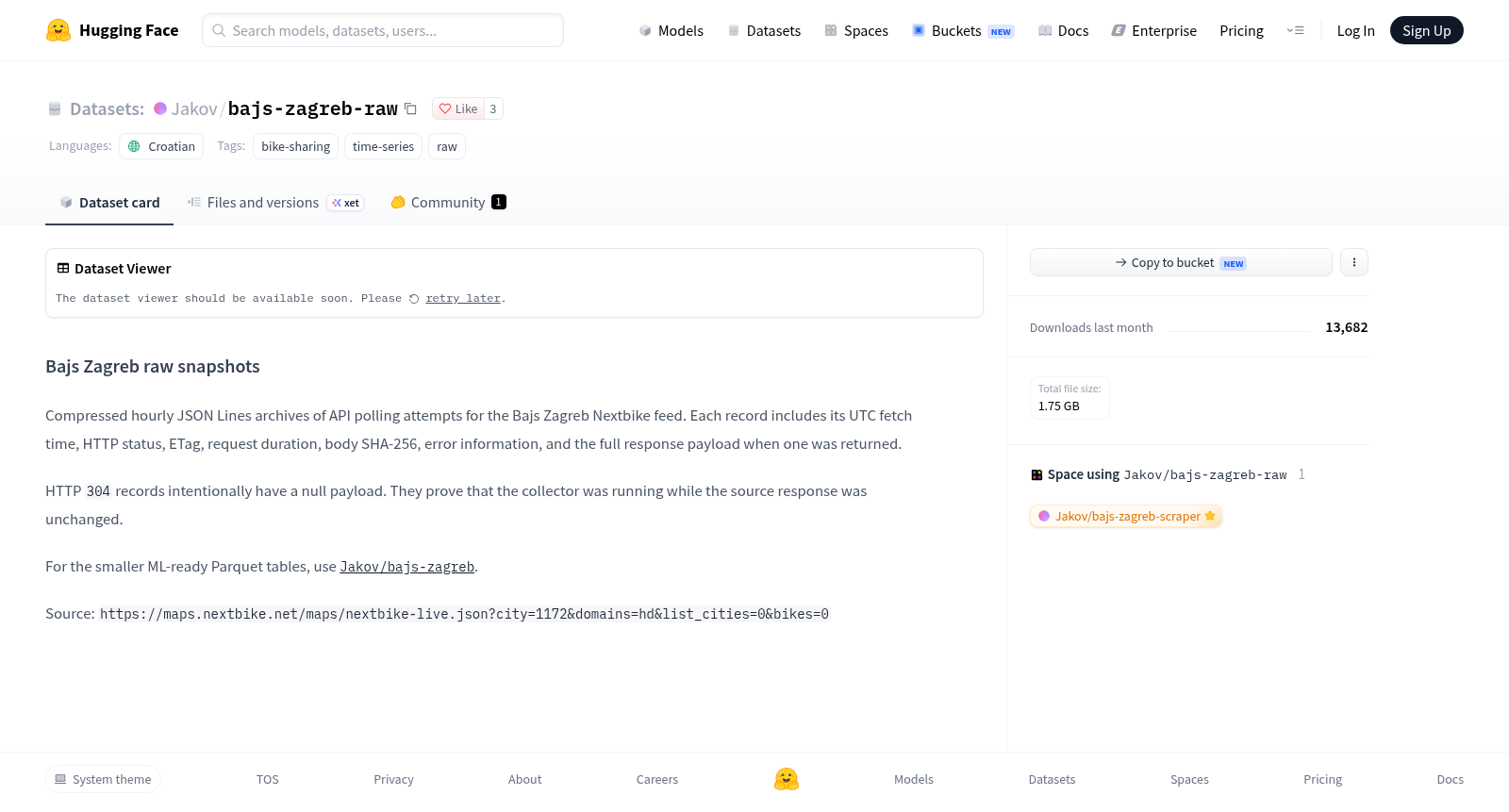This screenshot has width=1509, height=812.
Task: Click the footer Hugging Face emoji logo
Action: pos(787,779)
